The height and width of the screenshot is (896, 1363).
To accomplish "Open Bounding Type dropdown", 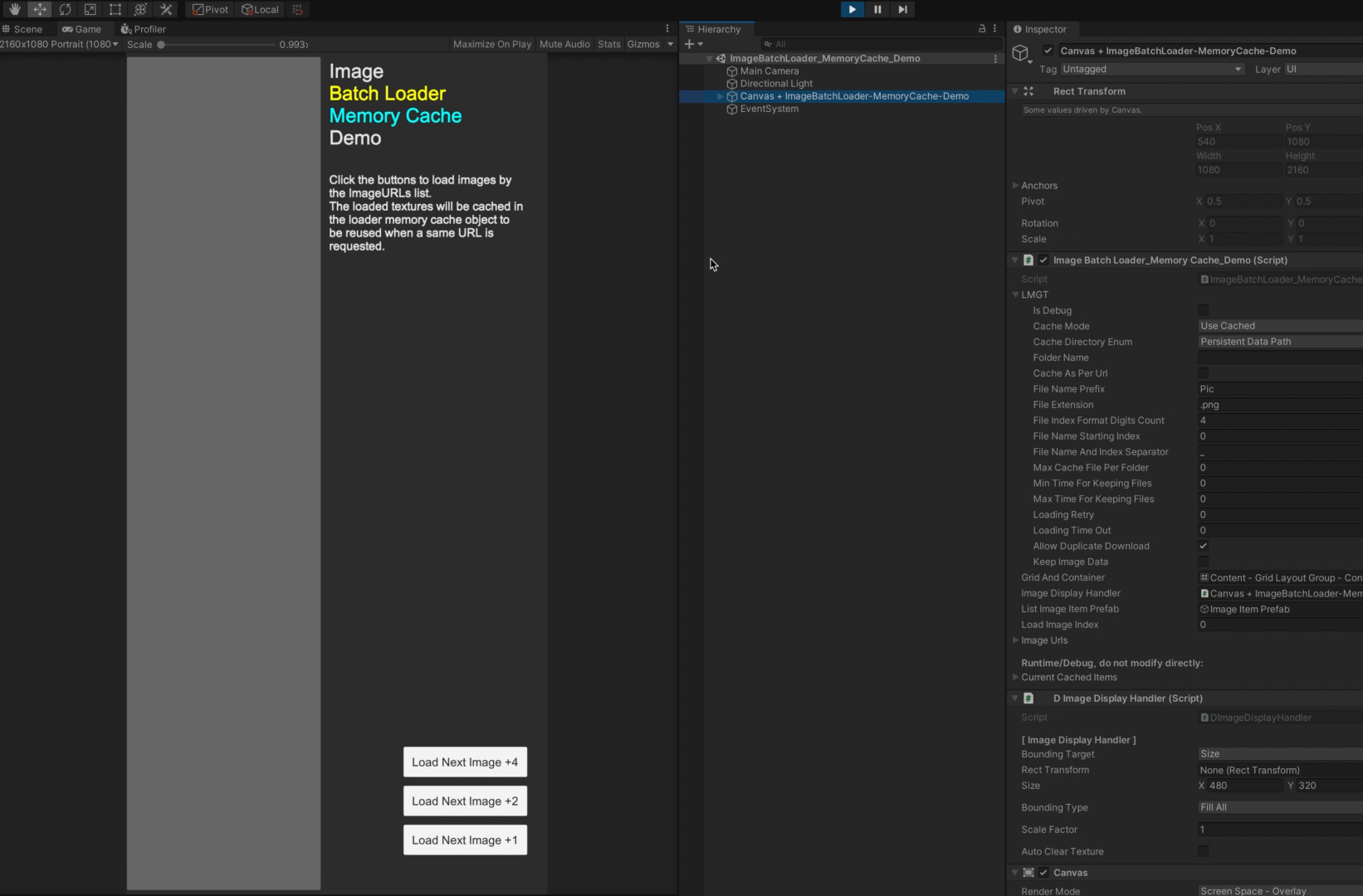I will 1280,807.
